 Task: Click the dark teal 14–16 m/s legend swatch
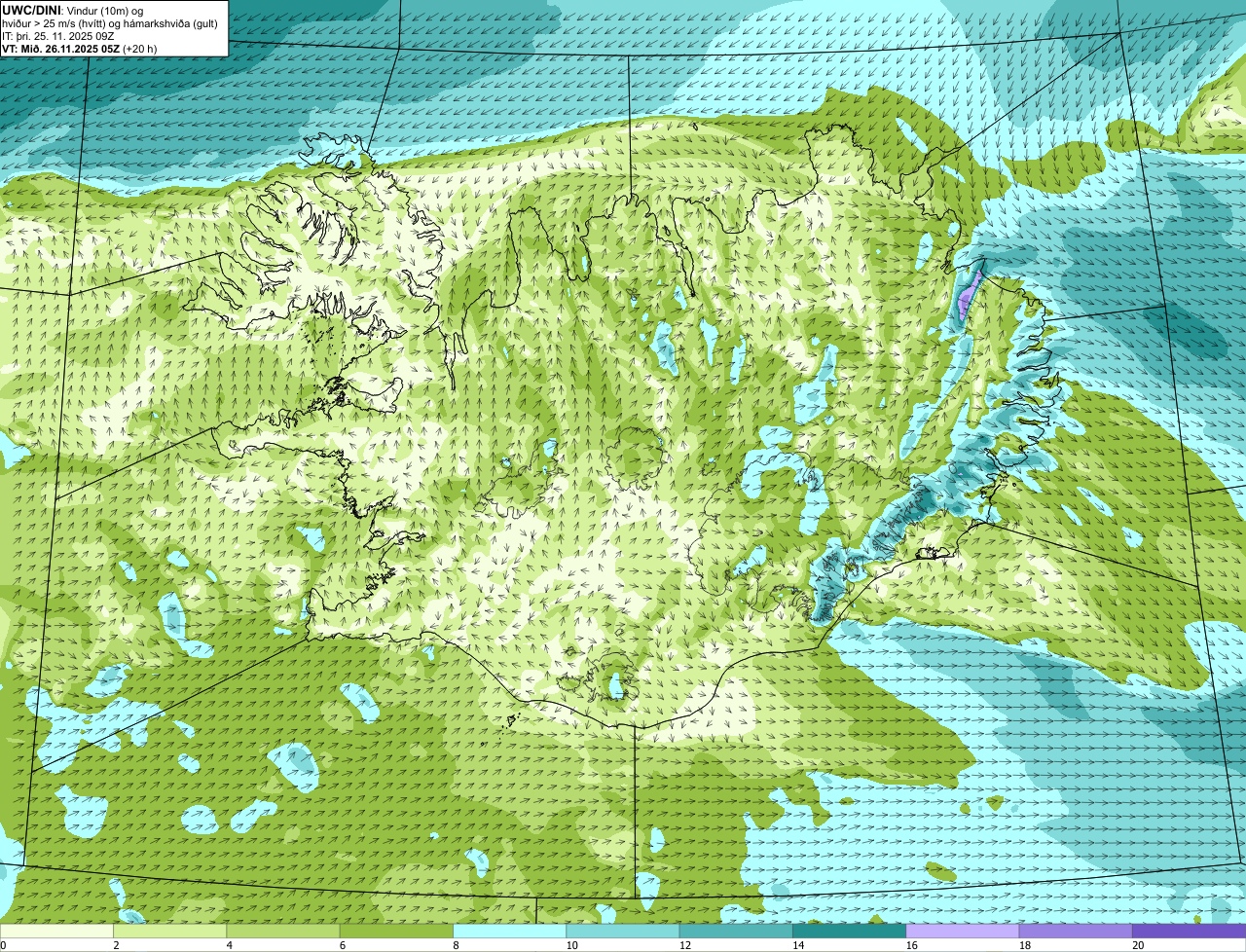click(850, 931)
